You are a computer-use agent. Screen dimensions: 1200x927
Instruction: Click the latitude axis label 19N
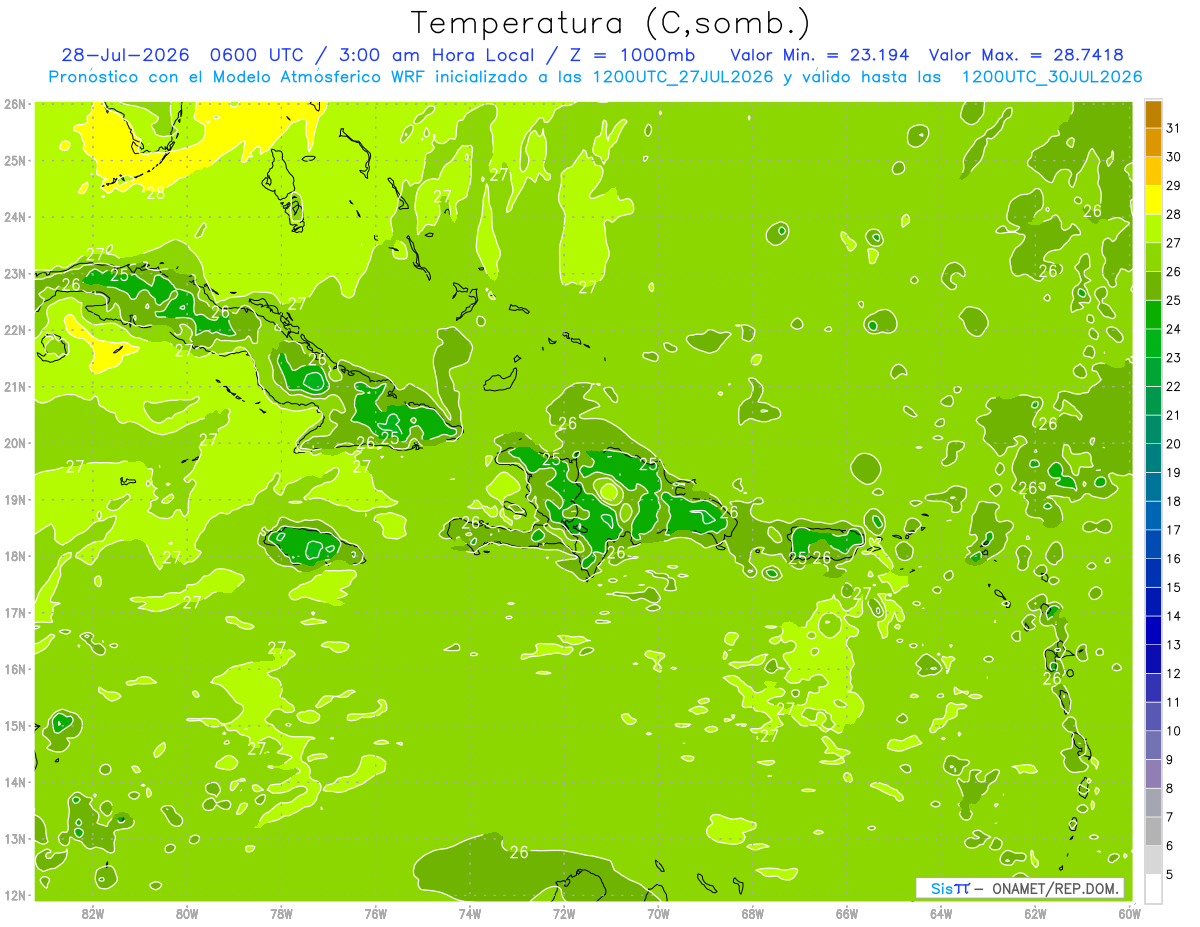(x=14, y=499)
